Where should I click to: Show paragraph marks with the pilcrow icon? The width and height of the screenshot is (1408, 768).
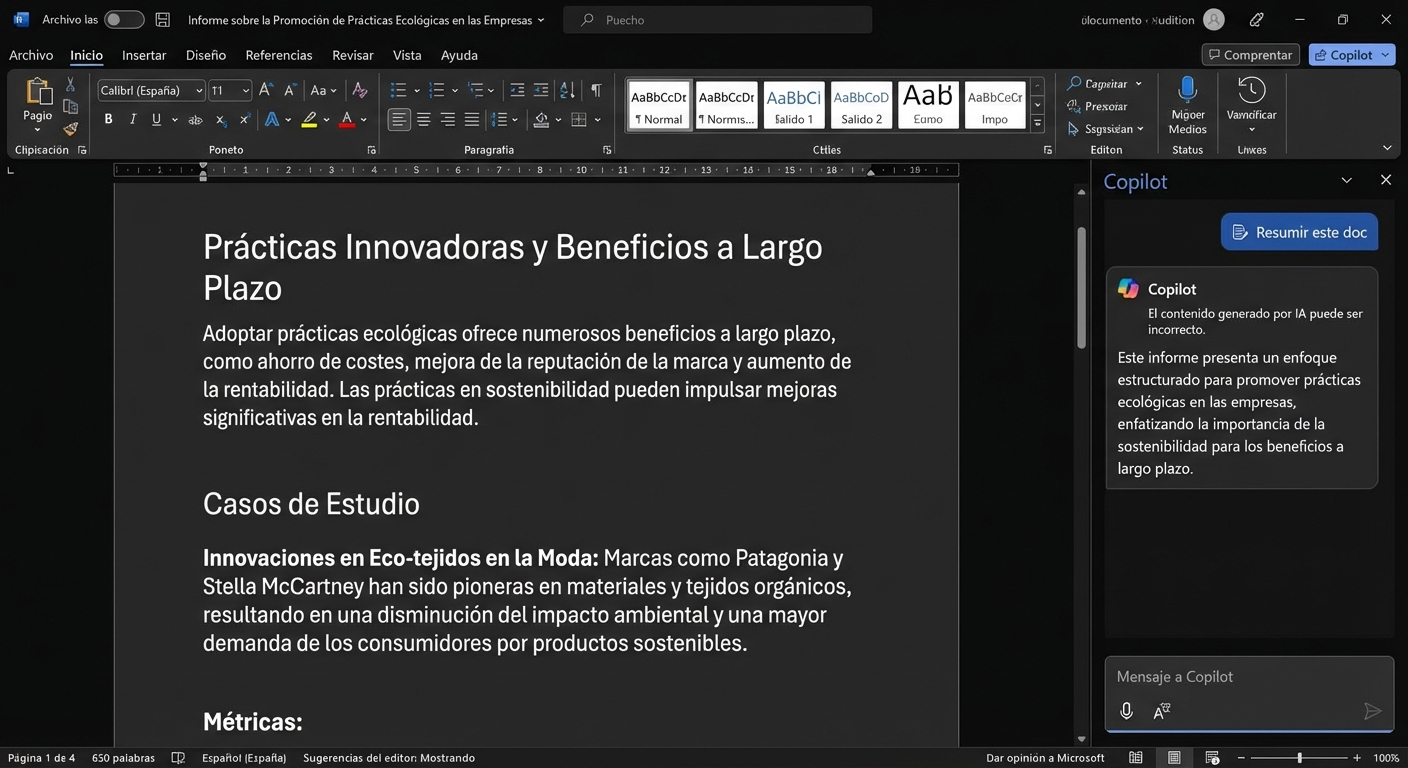point(595,90)
